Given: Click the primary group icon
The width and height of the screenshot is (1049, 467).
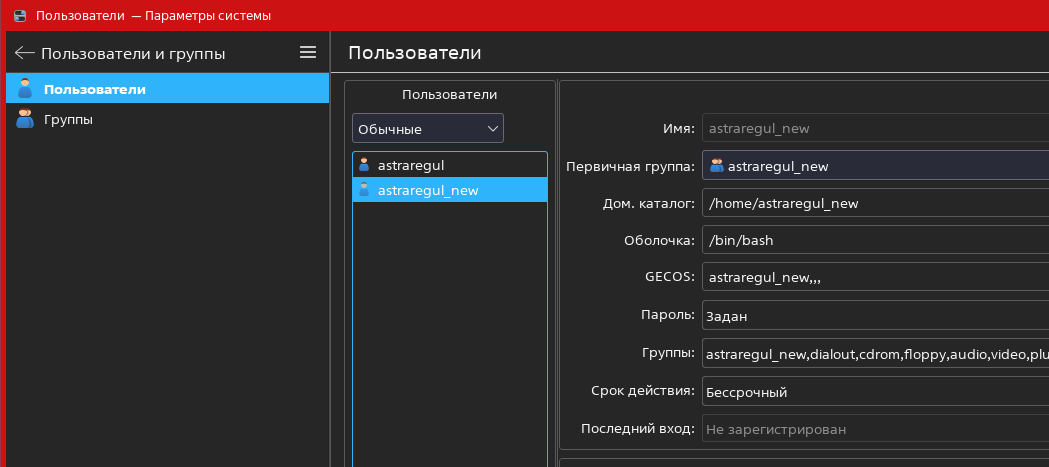Looking at the screenshot, I should 716,166.
